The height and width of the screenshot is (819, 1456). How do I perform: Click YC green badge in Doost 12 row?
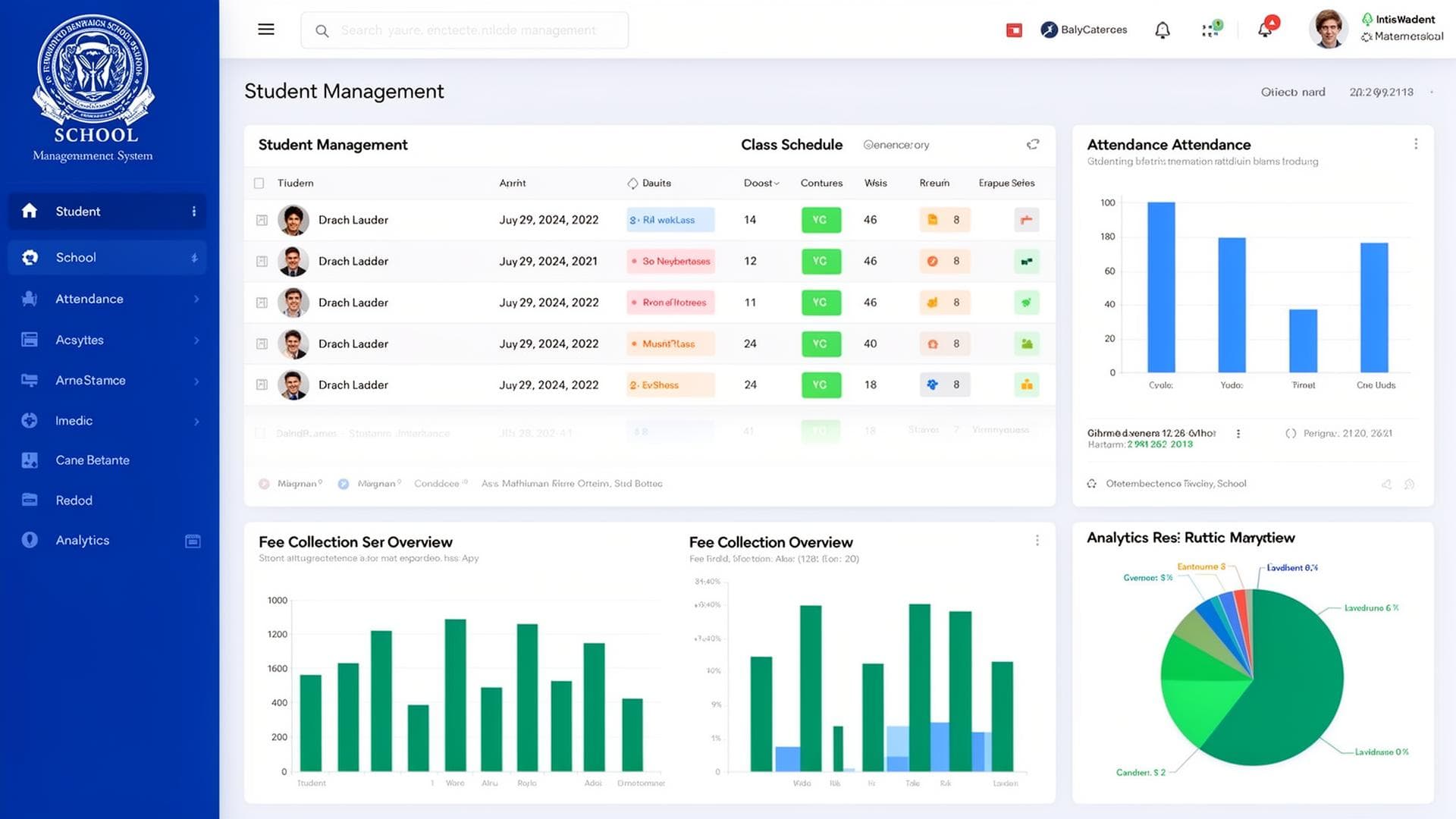(x=821, y=262)
